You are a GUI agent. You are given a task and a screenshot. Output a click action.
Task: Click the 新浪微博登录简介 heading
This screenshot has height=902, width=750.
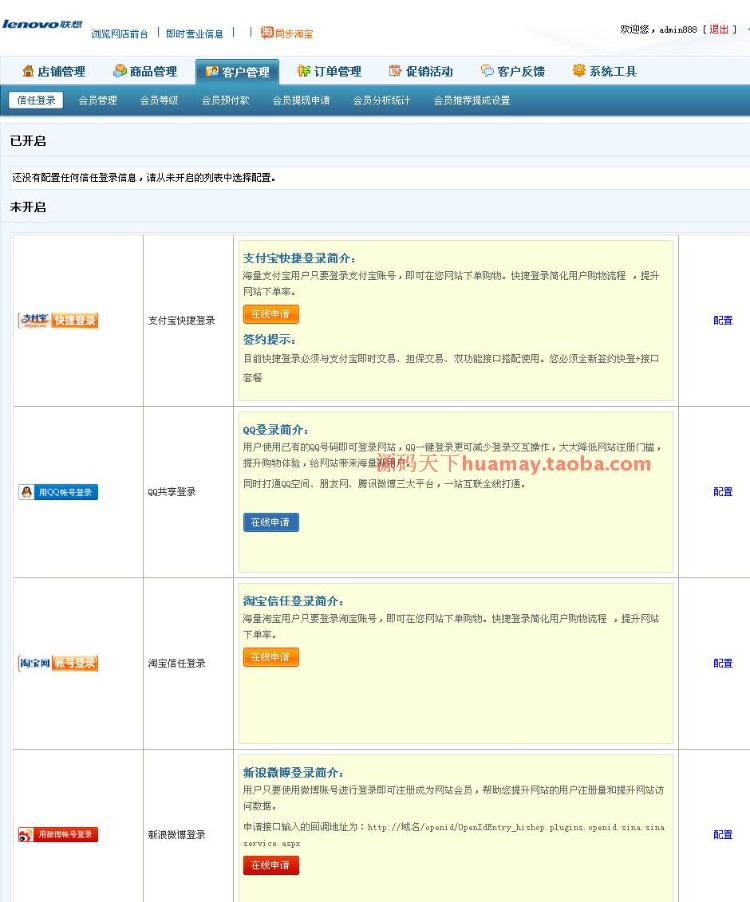[x=293, y=773]
